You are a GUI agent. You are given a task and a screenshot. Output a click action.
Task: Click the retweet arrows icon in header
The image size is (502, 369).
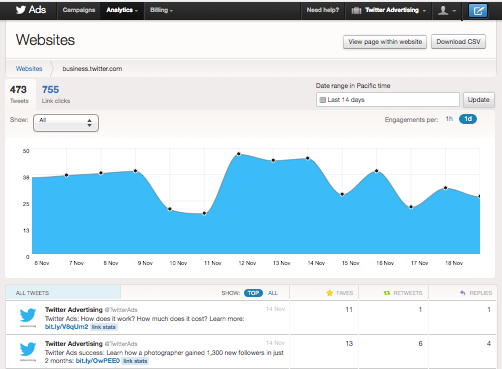point(387,293)
